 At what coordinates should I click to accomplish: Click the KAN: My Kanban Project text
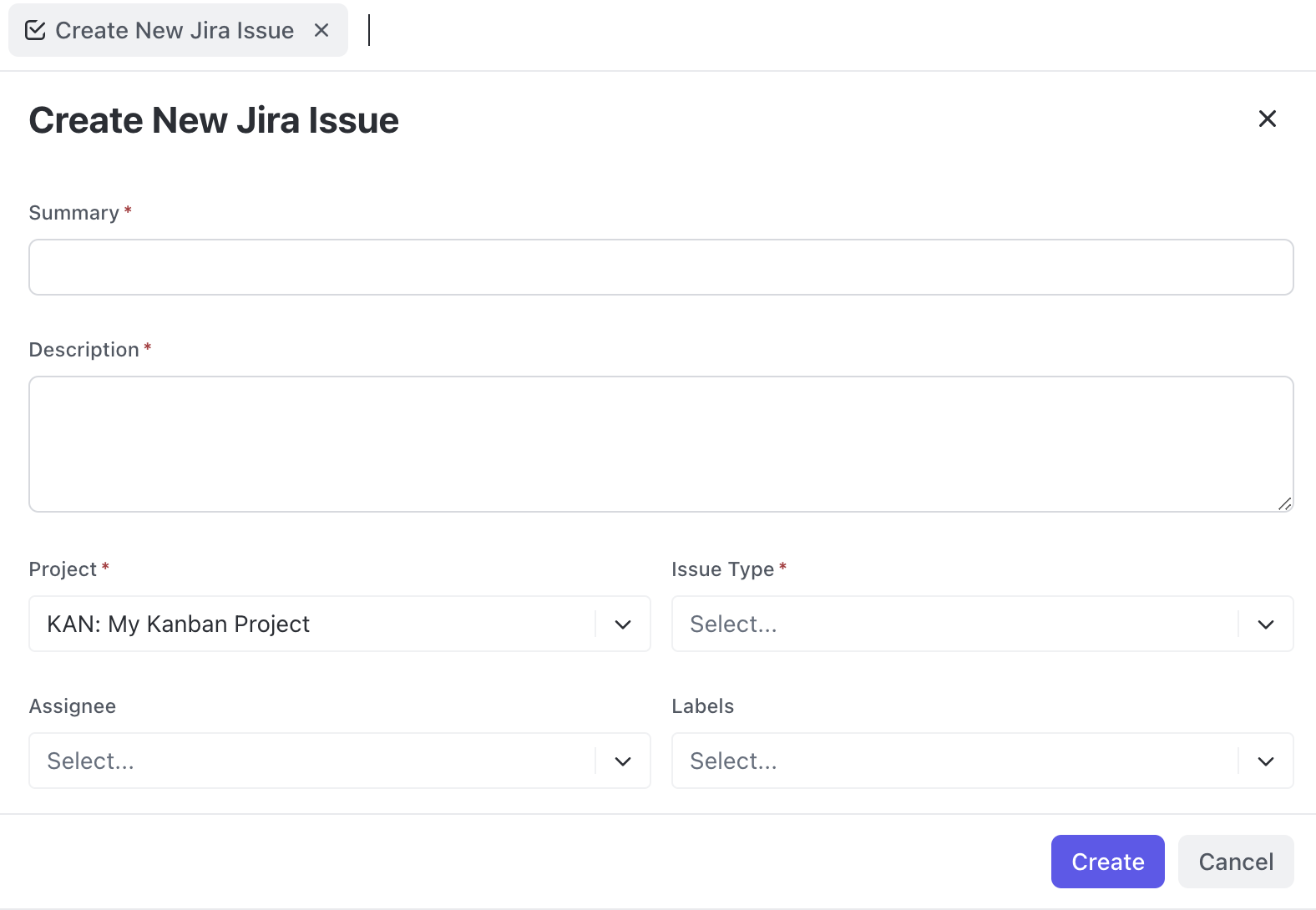point(178,624)
